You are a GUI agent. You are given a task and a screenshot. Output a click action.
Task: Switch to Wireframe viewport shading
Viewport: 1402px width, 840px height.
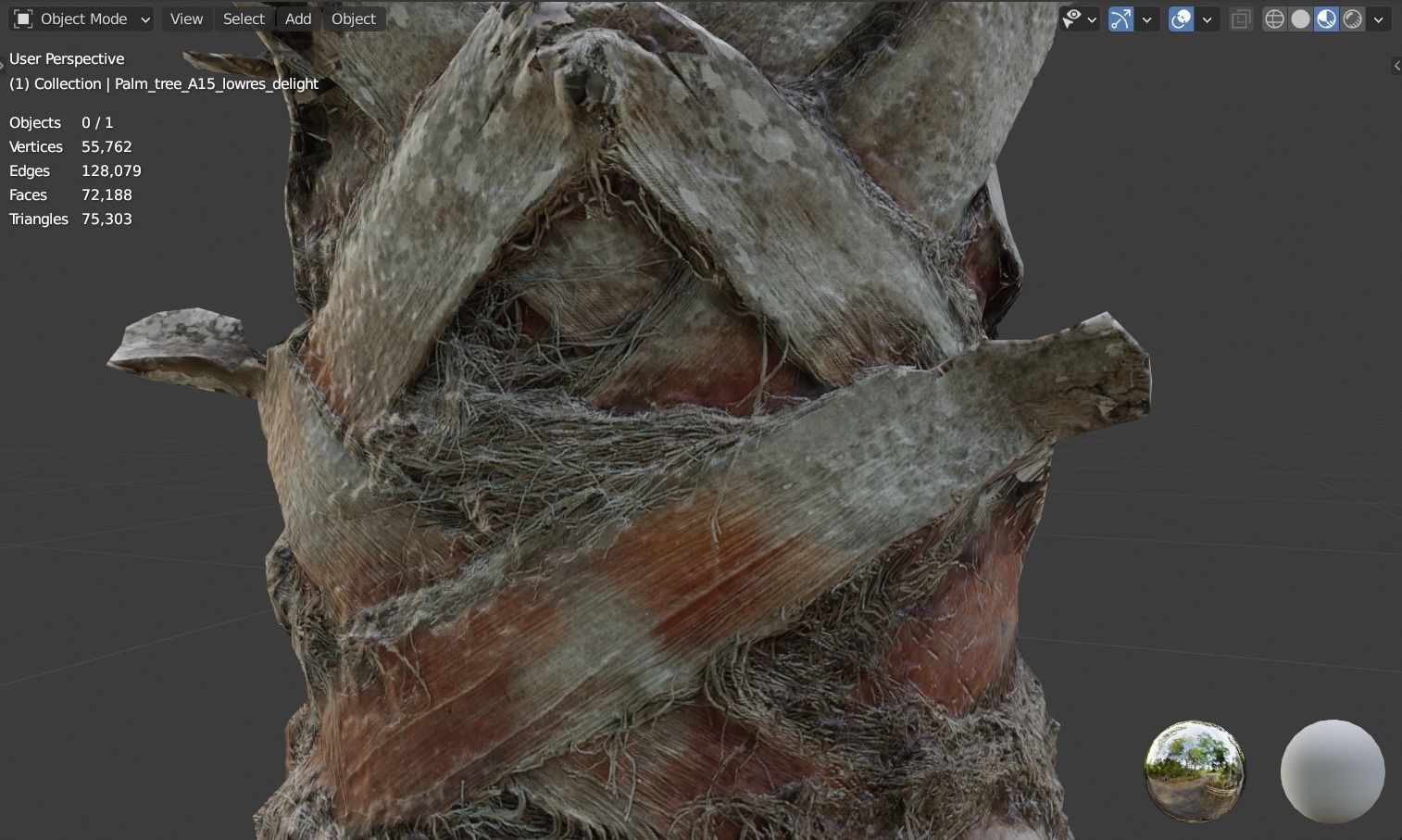(x=1275, y=19)
